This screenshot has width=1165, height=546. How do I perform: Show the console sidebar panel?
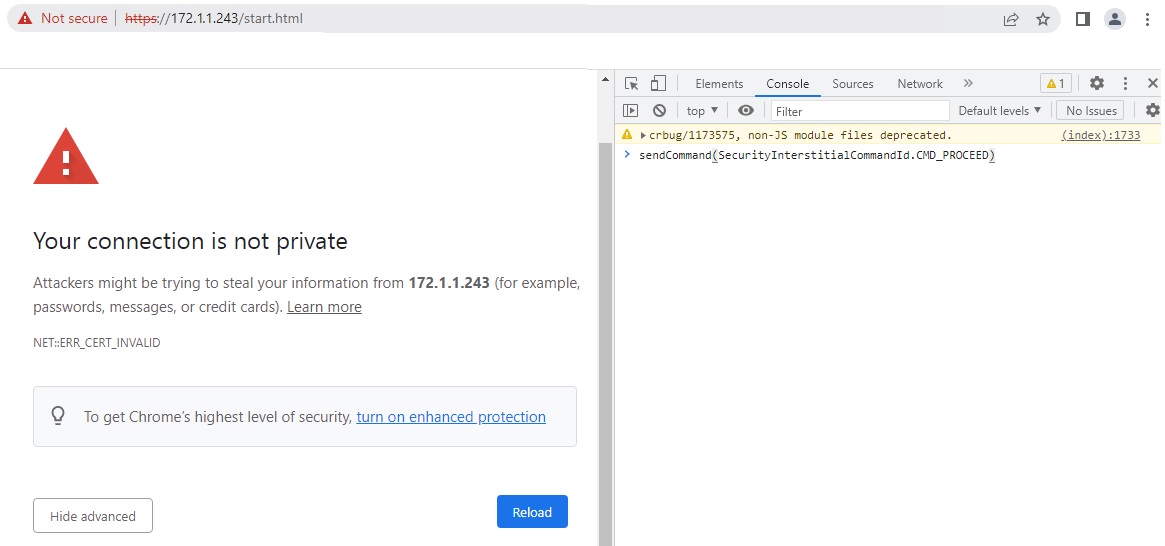pyautogui.click(x=631, y=111)
